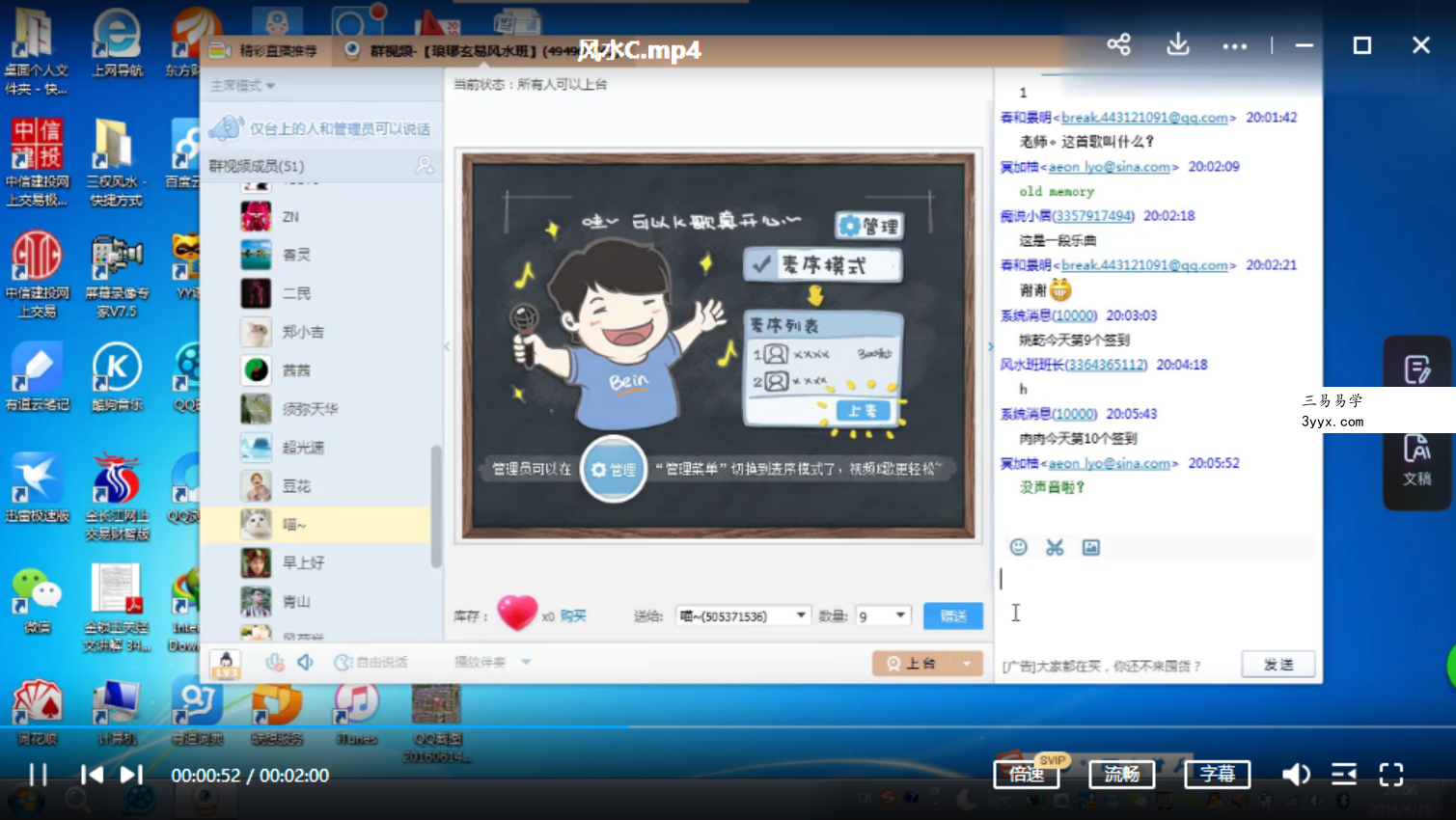Open iTunes desktop icon
The height and width of the screenshot is (820, 1456).
pos(356,712)
